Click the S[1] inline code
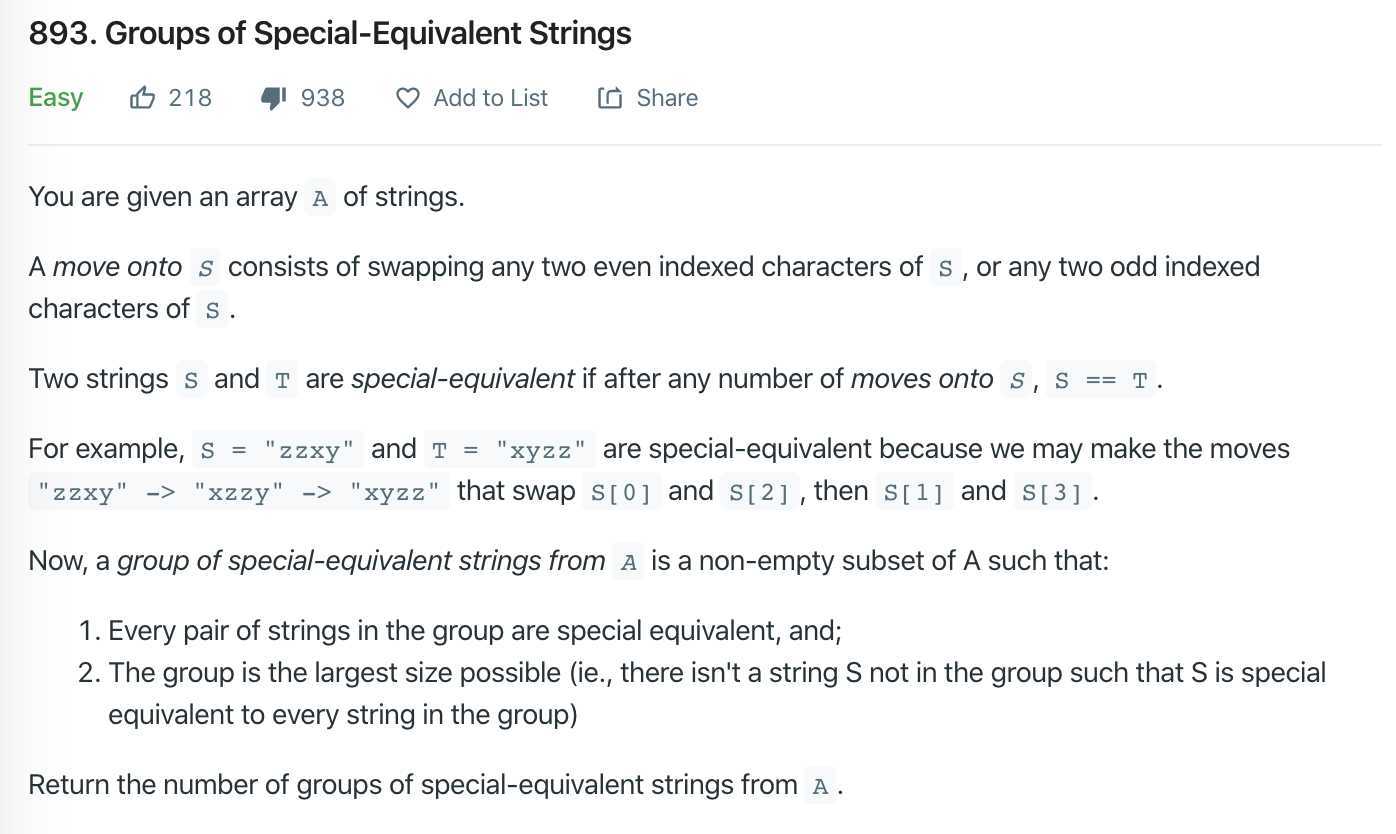The height and width of the screenshot is (834, 1396). click(x=913, y=492)
